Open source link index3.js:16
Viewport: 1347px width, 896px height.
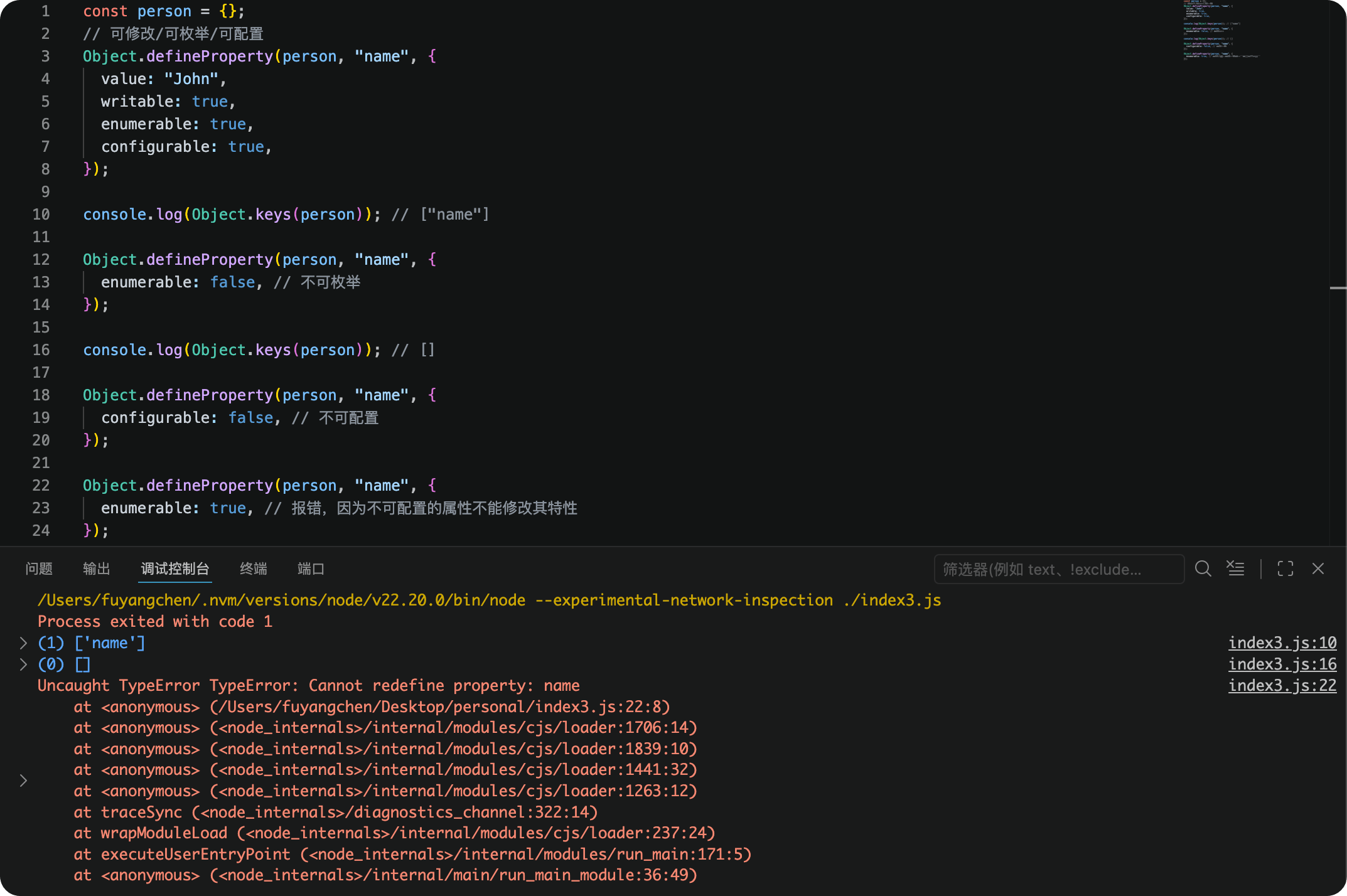pyautogui.click(x=1282, y=664)
